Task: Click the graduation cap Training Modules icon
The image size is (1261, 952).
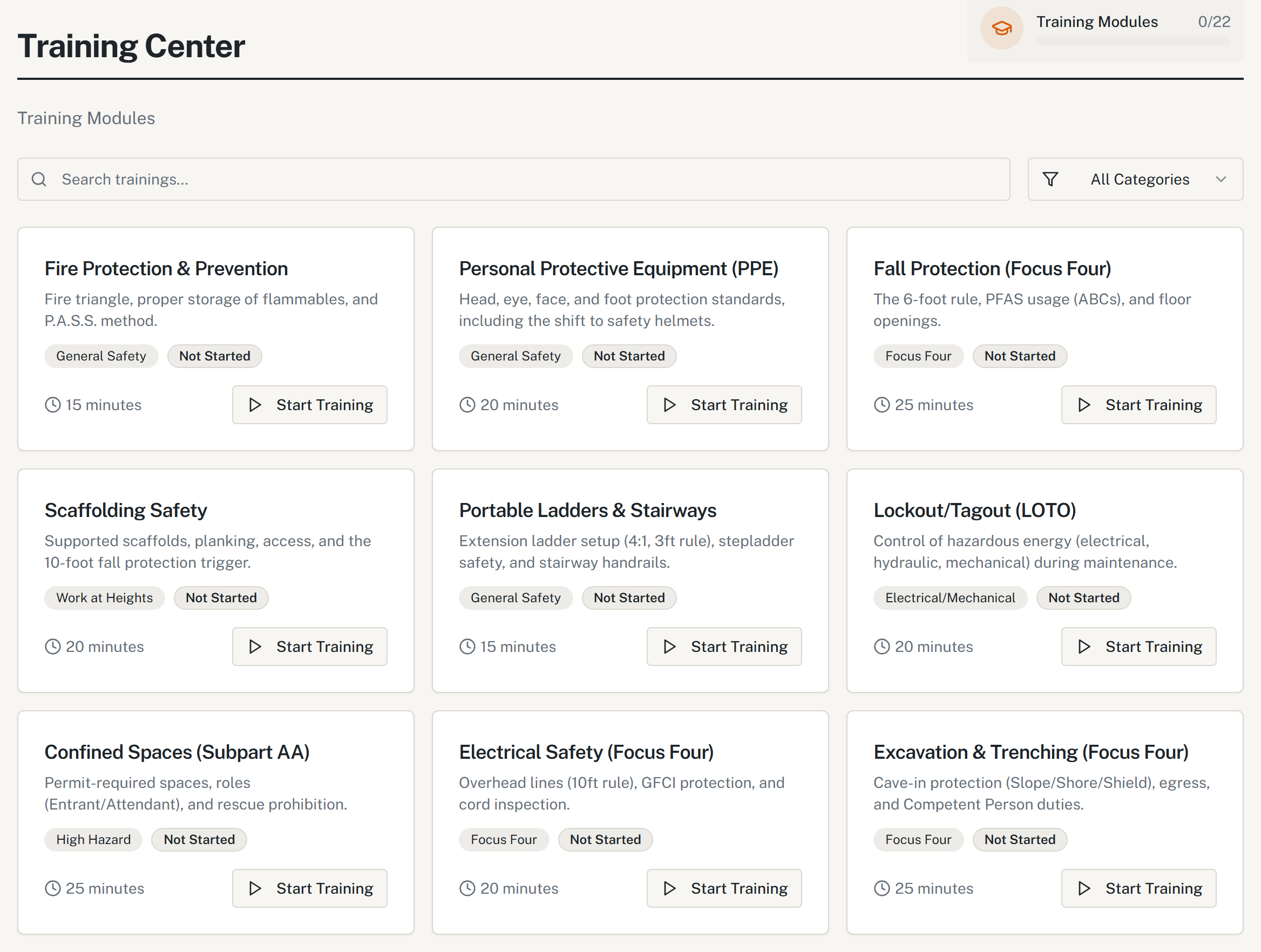Action: click(x=1001, y=28)
